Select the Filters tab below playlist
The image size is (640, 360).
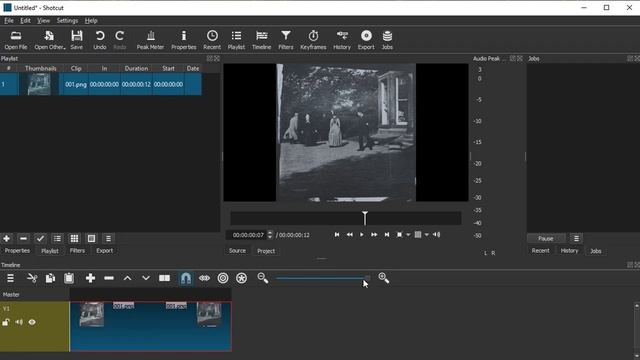click(x=77, y=251)
